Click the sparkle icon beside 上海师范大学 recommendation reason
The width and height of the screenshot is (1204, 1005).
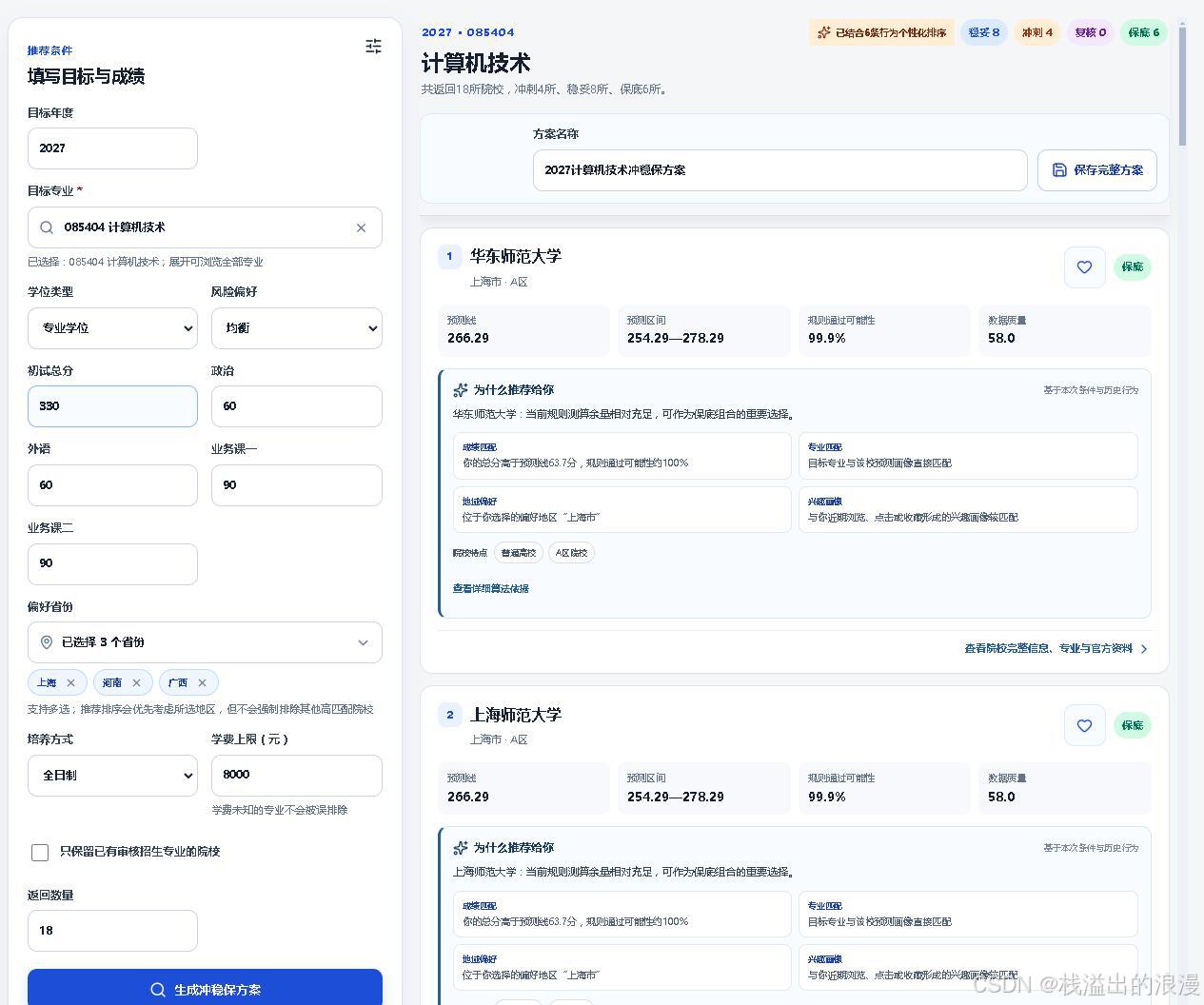point(461,847)
